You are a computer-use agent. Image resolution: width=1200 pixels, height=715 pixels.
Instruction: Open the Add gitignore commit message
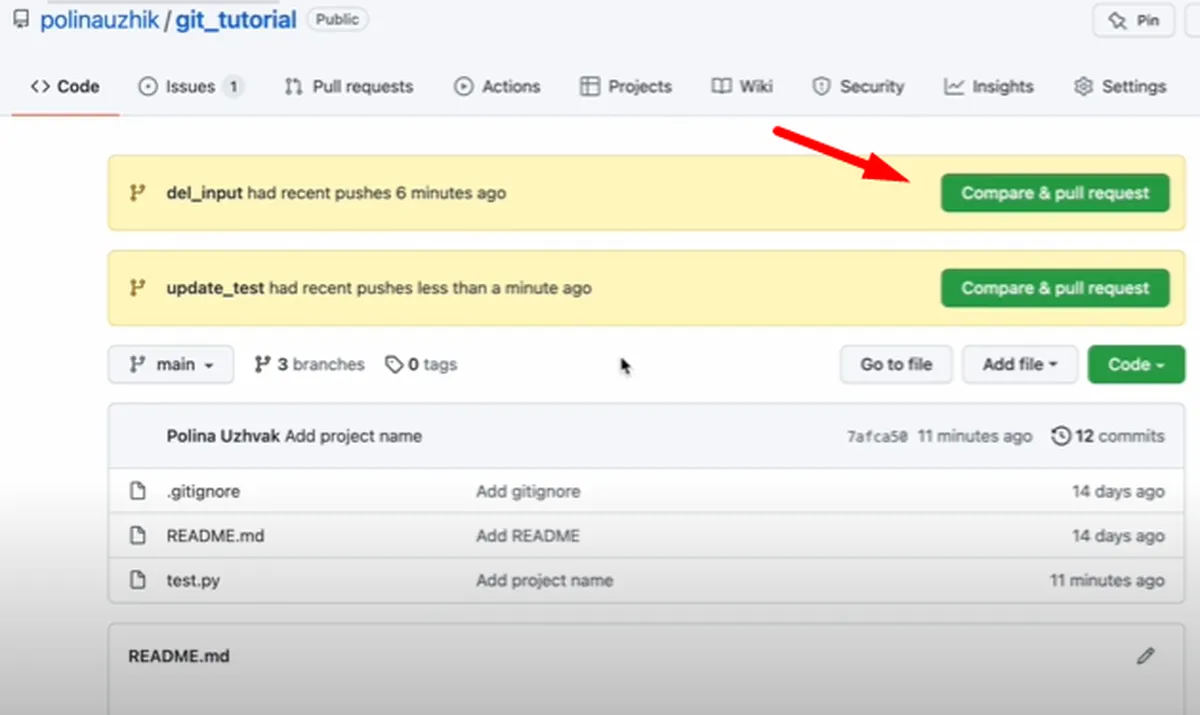(x=528, y=492)
